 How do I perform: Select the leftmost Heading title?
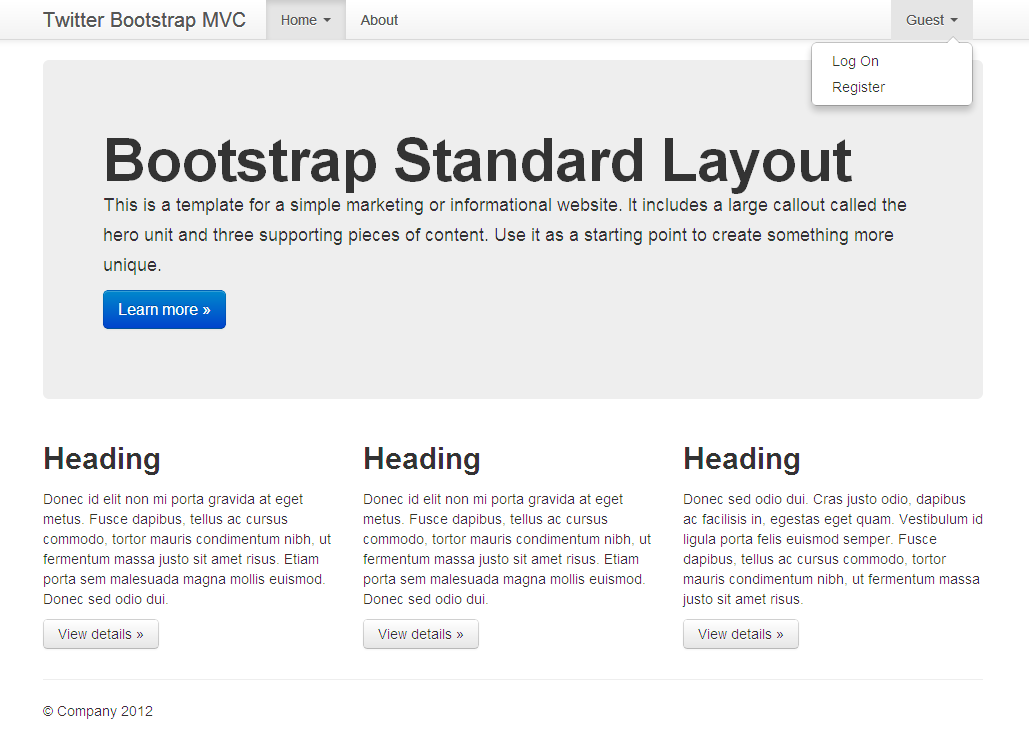click(x=101, y=459)
